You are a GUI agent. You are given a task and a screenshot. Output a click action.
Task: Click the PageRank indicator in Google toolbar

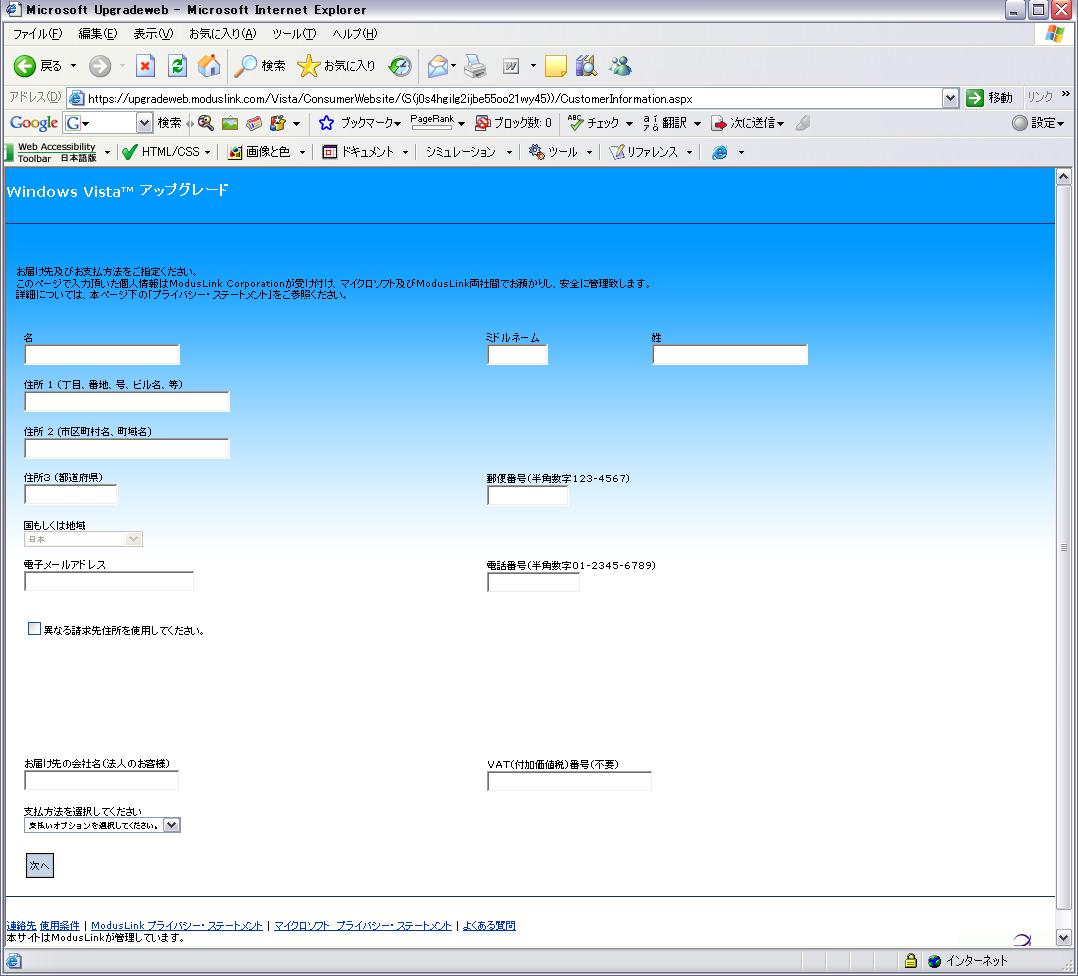coord(432,122)
